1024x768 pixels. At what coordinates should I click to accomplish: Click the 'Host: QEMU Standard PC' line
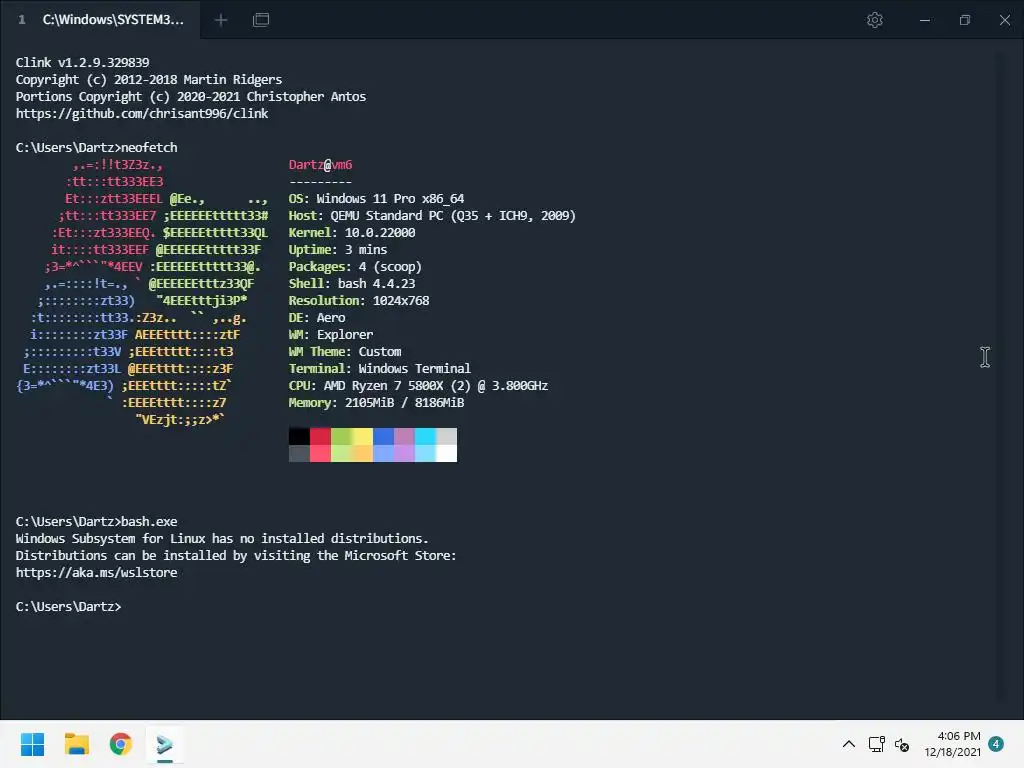pos(432,216)
